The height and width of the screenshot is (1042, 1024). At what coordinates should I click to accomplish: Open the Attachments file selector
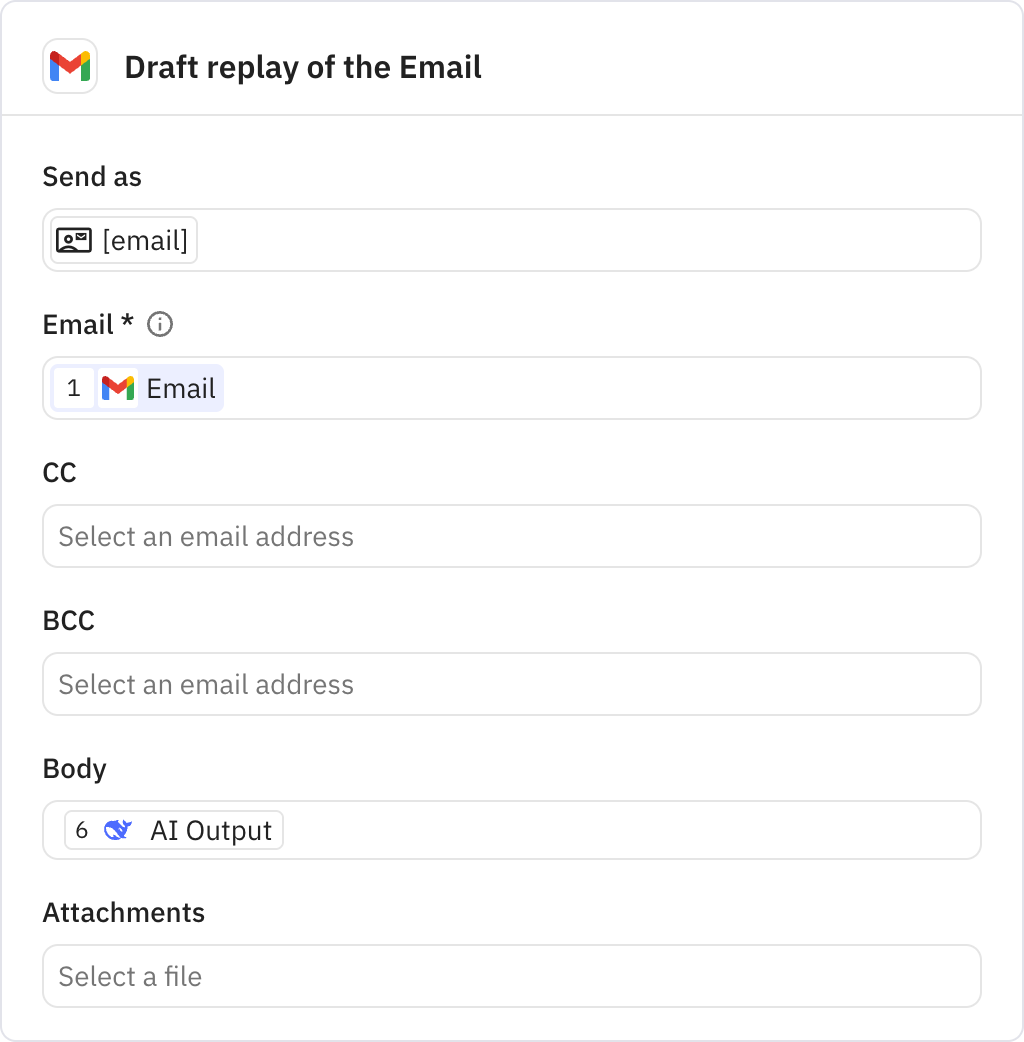pos(512,976)
